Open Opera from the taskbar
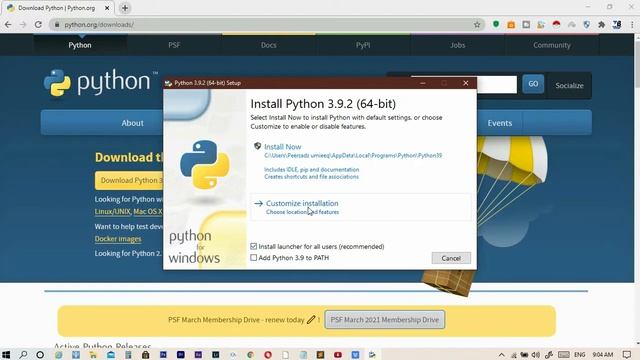Screen dimensions: 640x360 pyautogui.click(x=268, y=354)
